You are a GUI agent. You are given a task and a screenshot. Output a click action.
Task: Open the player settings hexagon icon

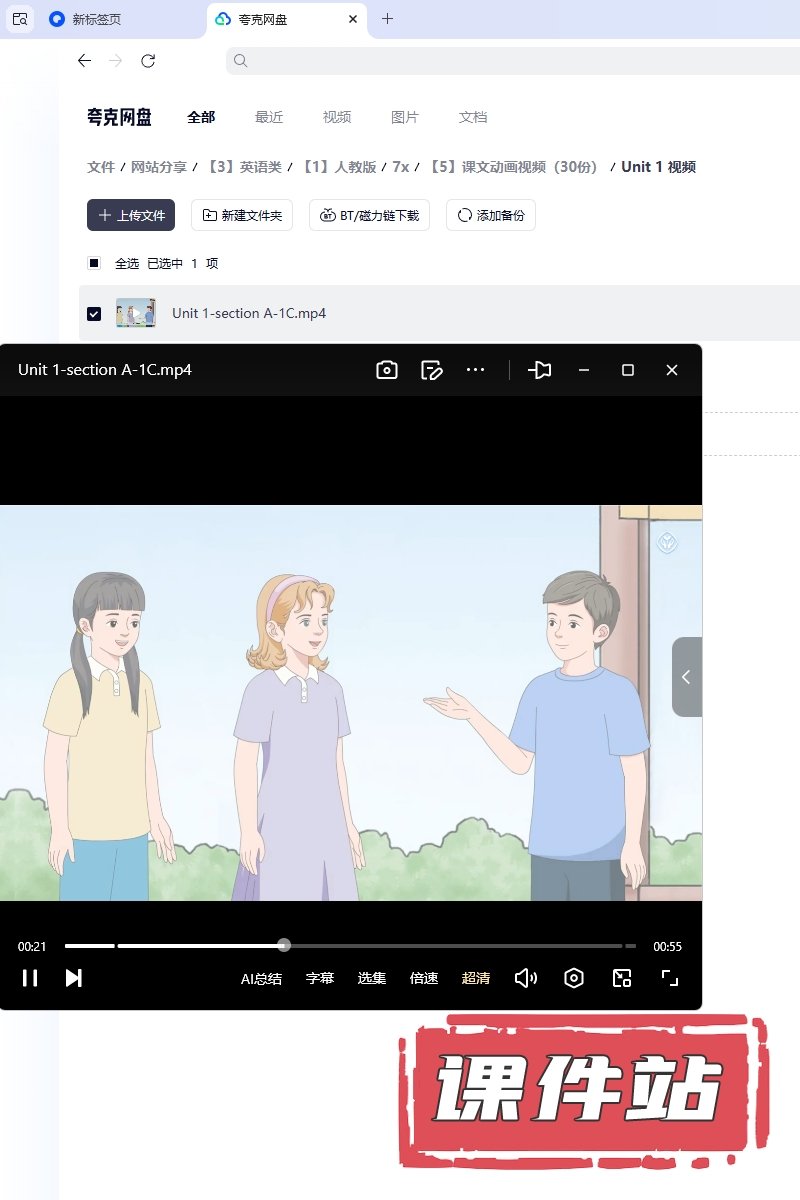point(574,978)
